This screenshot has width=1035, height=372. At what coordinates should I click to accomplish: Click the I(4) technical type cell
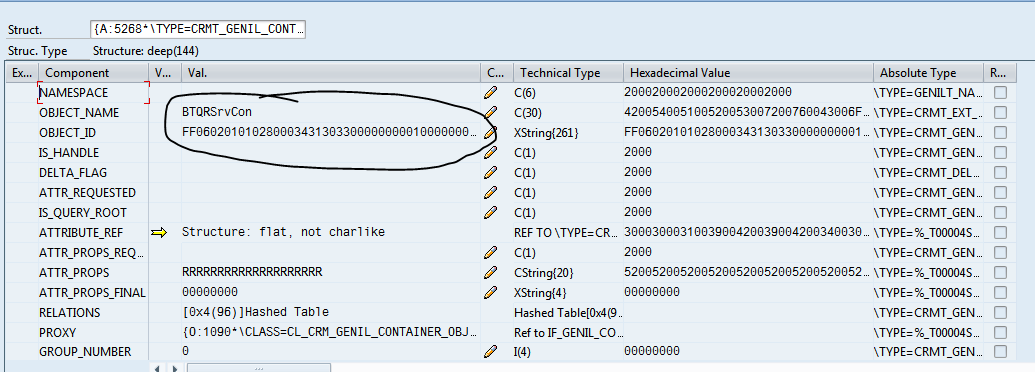click(x=568, y=352)
